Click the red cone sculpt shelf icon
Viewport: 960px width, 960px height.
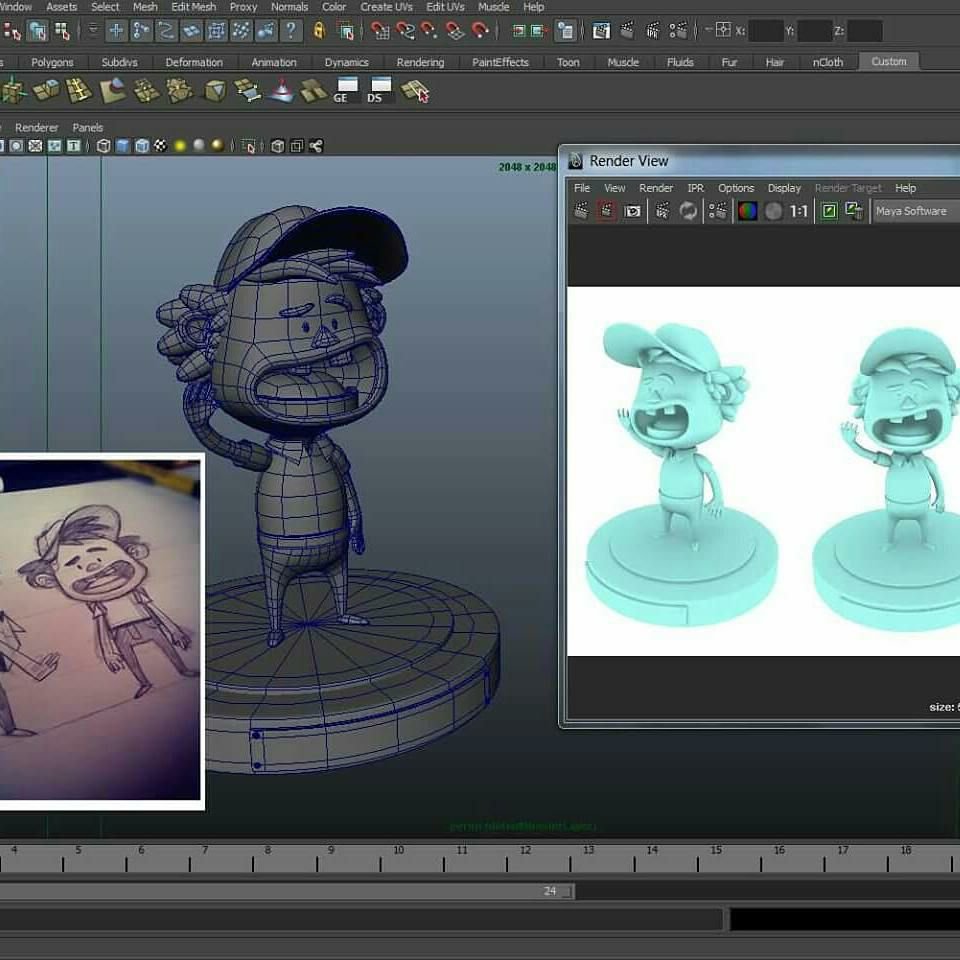[x=282, y=91]
